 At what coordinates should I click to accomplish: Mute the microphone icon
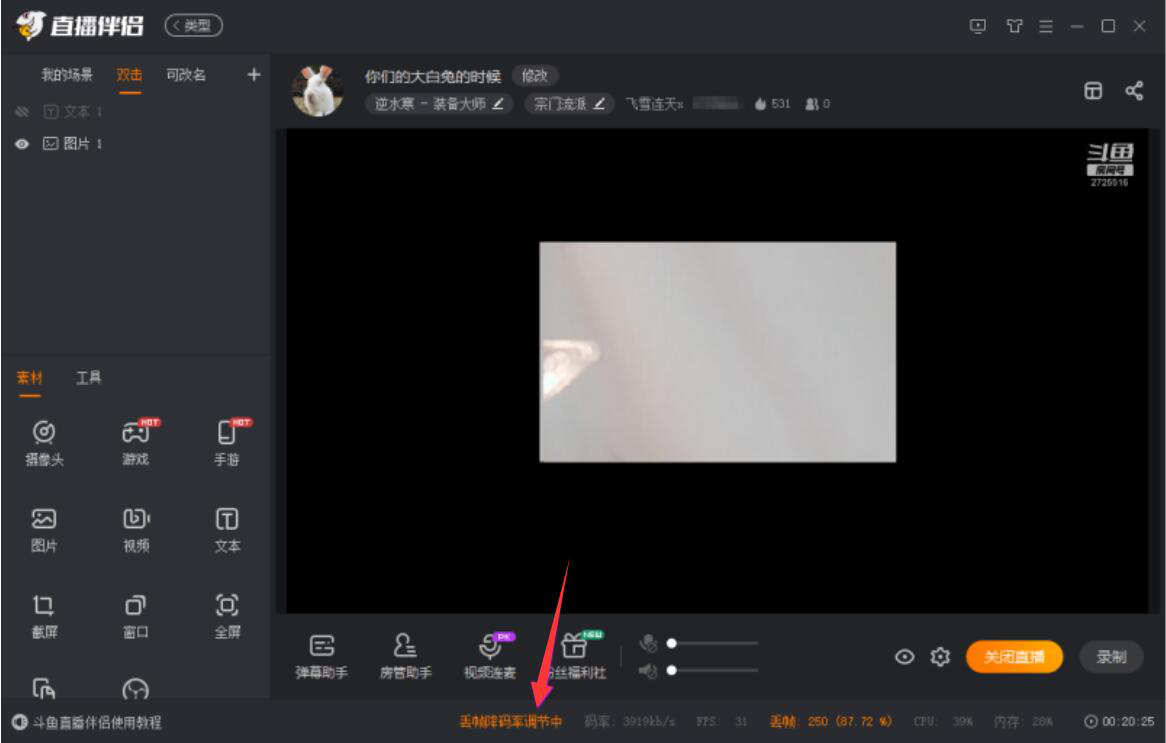(x=648, y=643)
